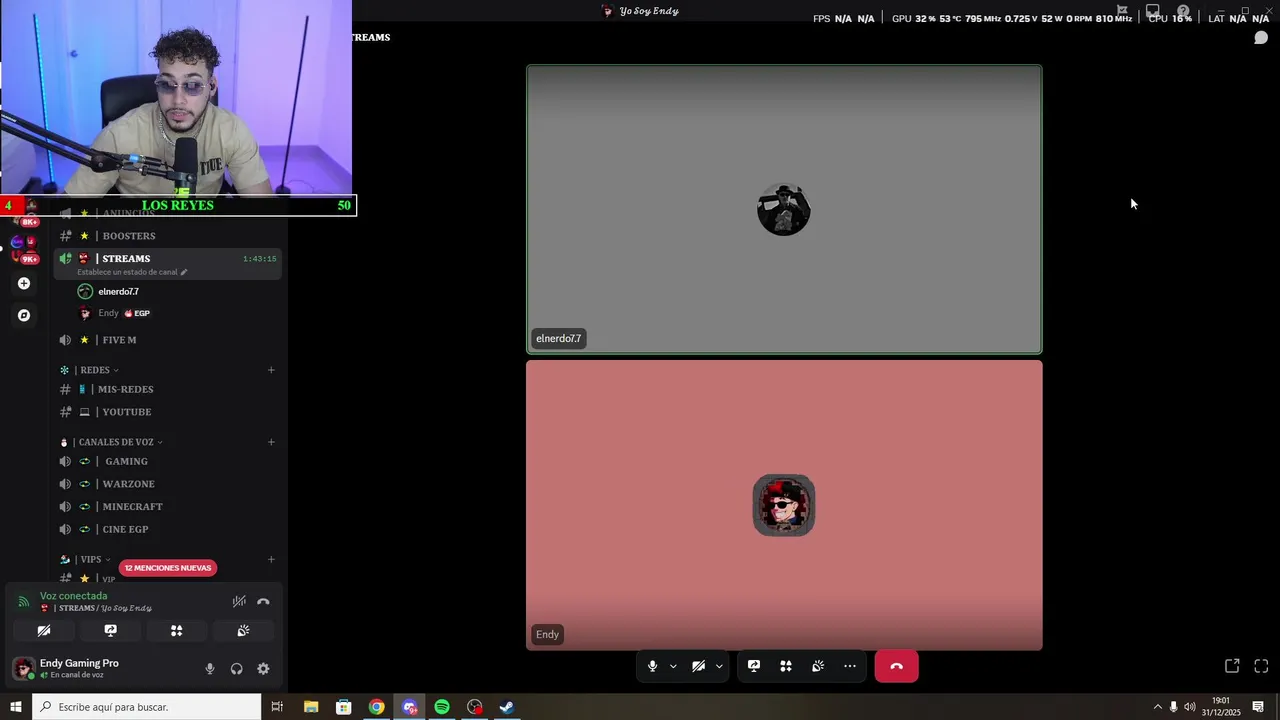This screenshot has width=1280, height=720.
Task: Focus the elnerdo7.7 video tile
Action: [x=784, y=209]
